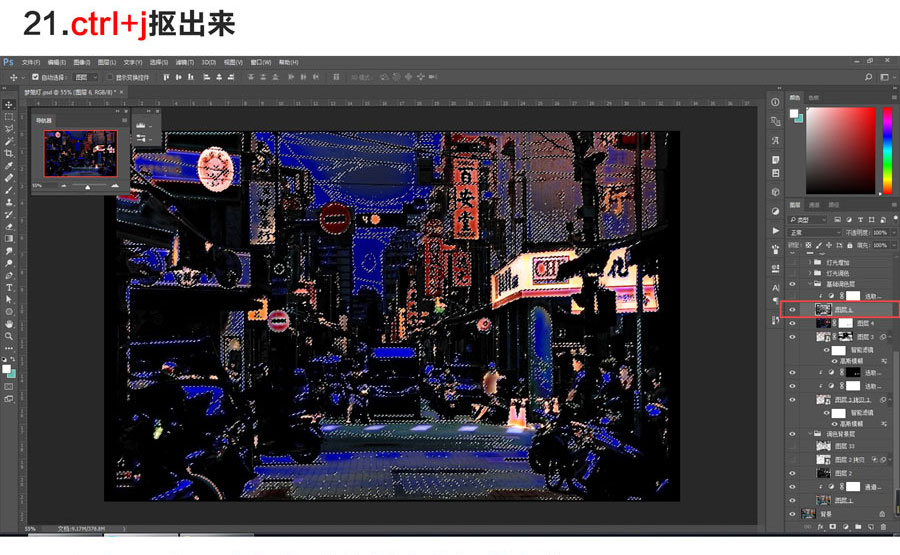Expand the 灯光调色 layer group
900x555 pixels.
810,273
